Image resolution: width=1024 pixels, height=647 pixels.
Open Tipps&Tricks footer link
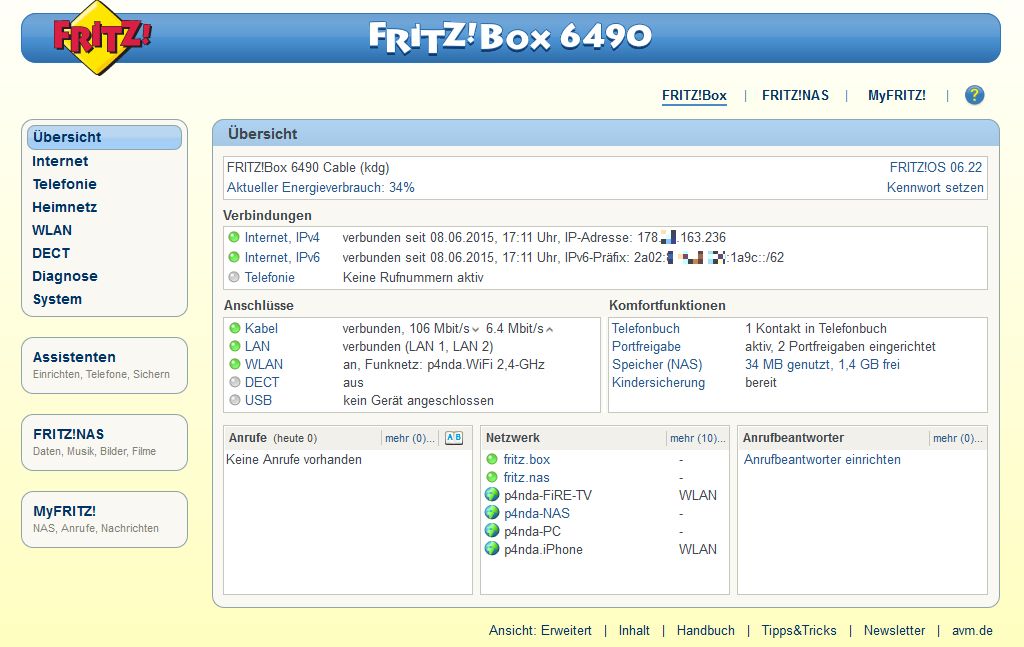799,631
